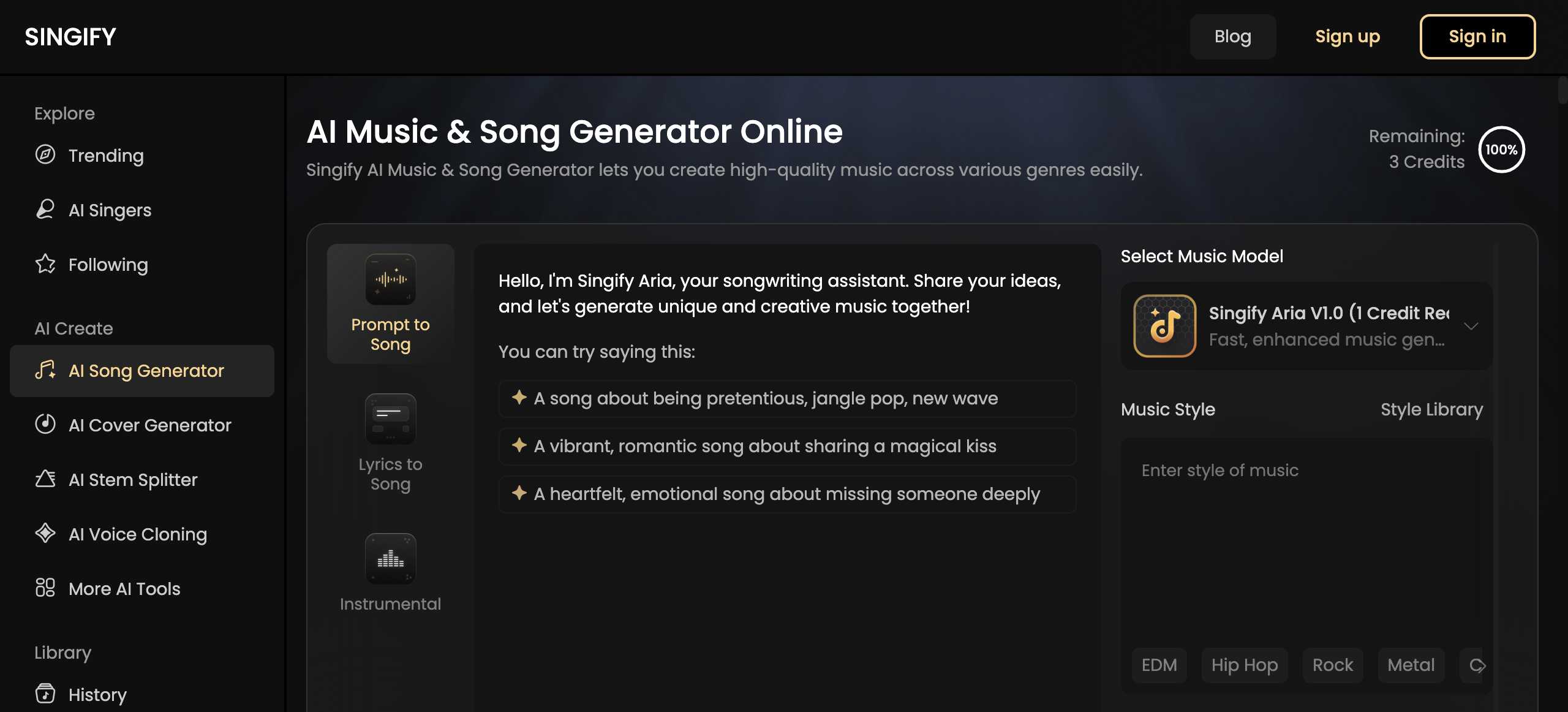1568x712 pixels.
Task: Open the Style Library link
Action: pyautogui.click(x=1431, y=409)
